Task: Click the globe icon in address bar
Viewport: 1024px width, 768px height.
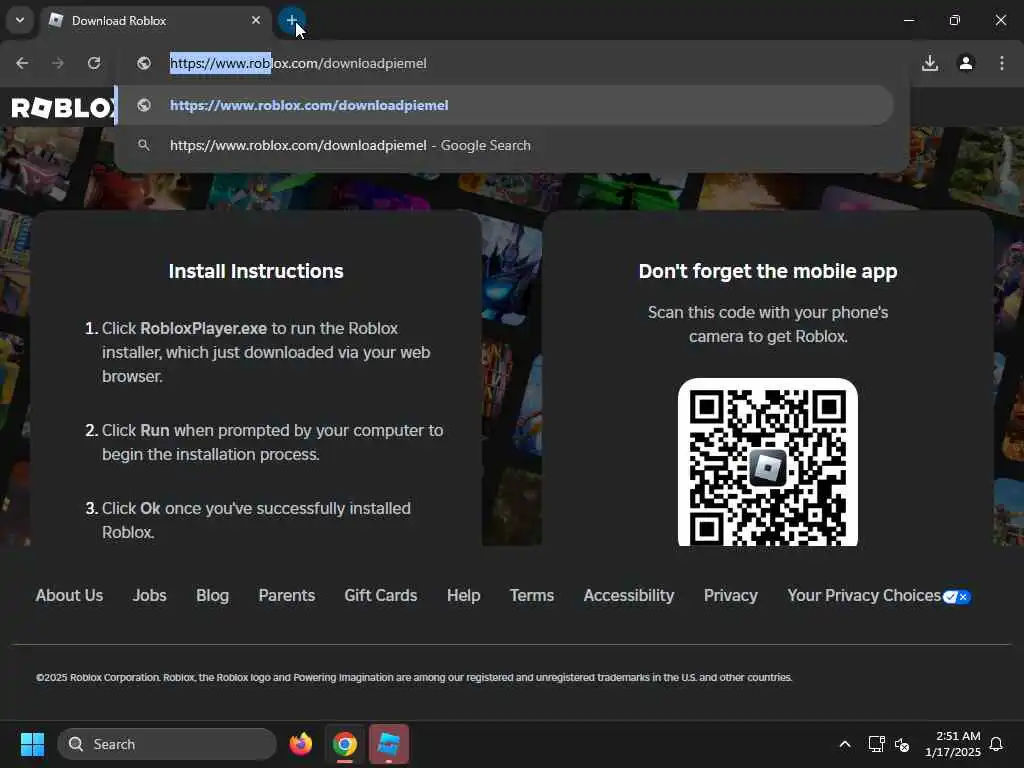Action: pos(144,63)
